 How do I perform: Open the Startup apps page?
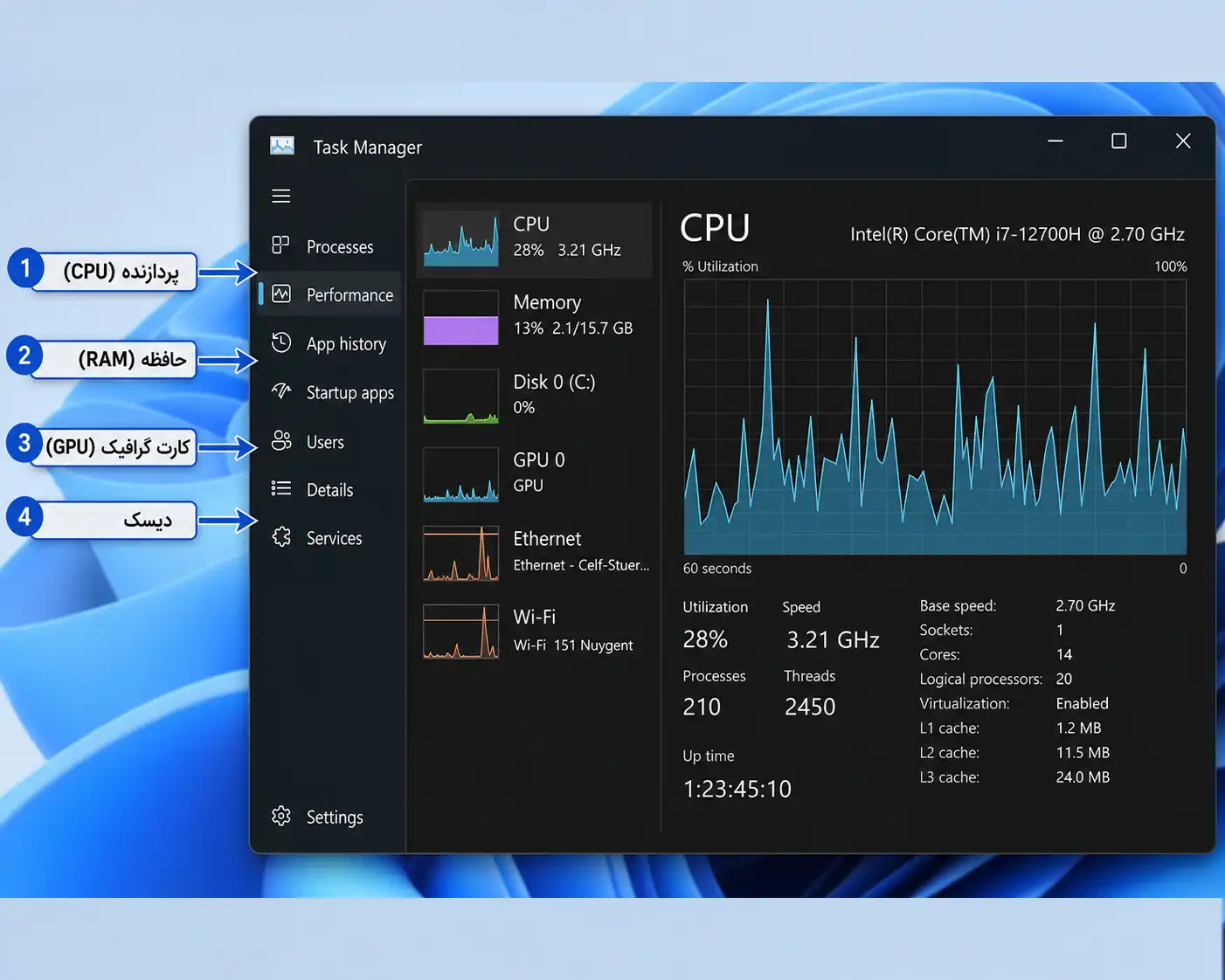click(x=350, y=393)
